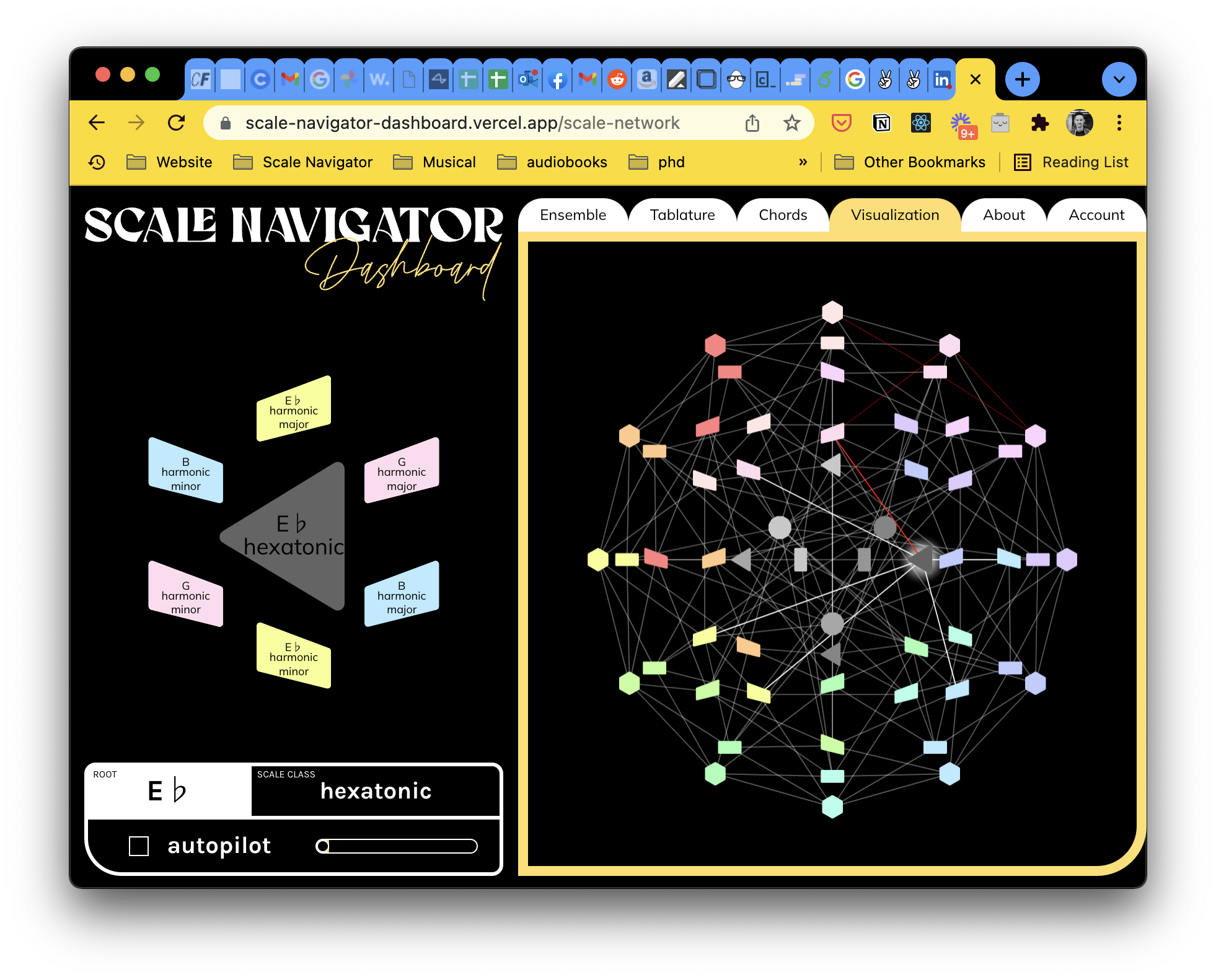The width and height of the screenshot is (1216, 980).
Task: Click the browser profile avatar
Action: pos(1079,123)
